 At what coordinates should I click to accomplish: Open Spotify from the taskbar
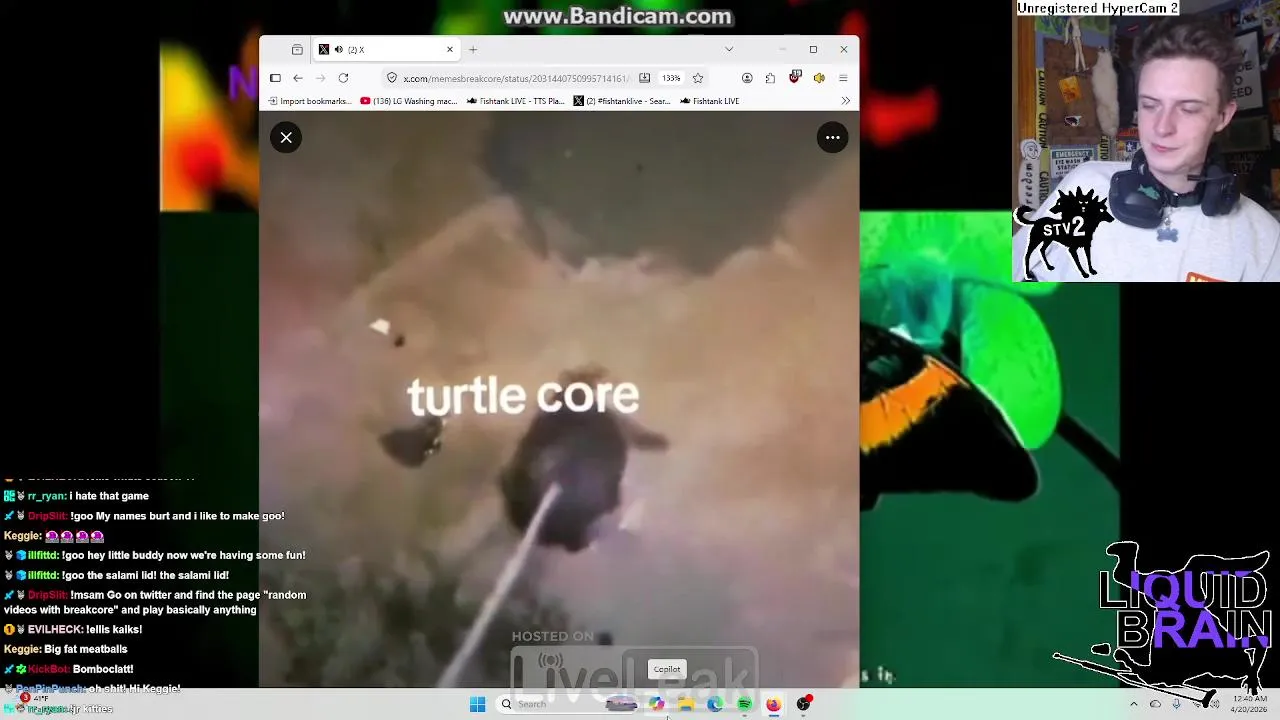click(x=744, y=704)
